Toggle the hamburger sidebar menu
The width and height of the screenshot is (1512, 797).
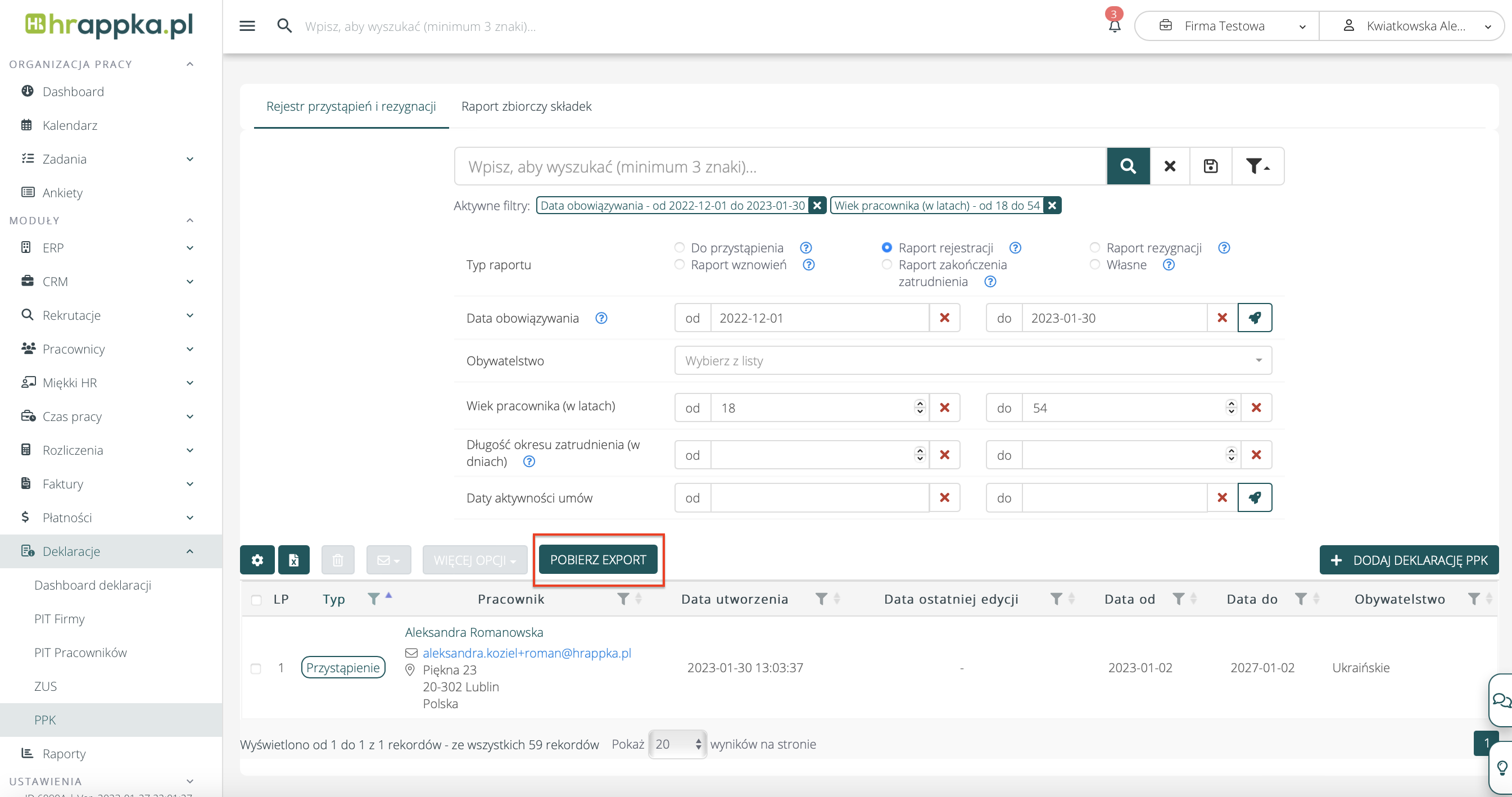pos(247,26)
